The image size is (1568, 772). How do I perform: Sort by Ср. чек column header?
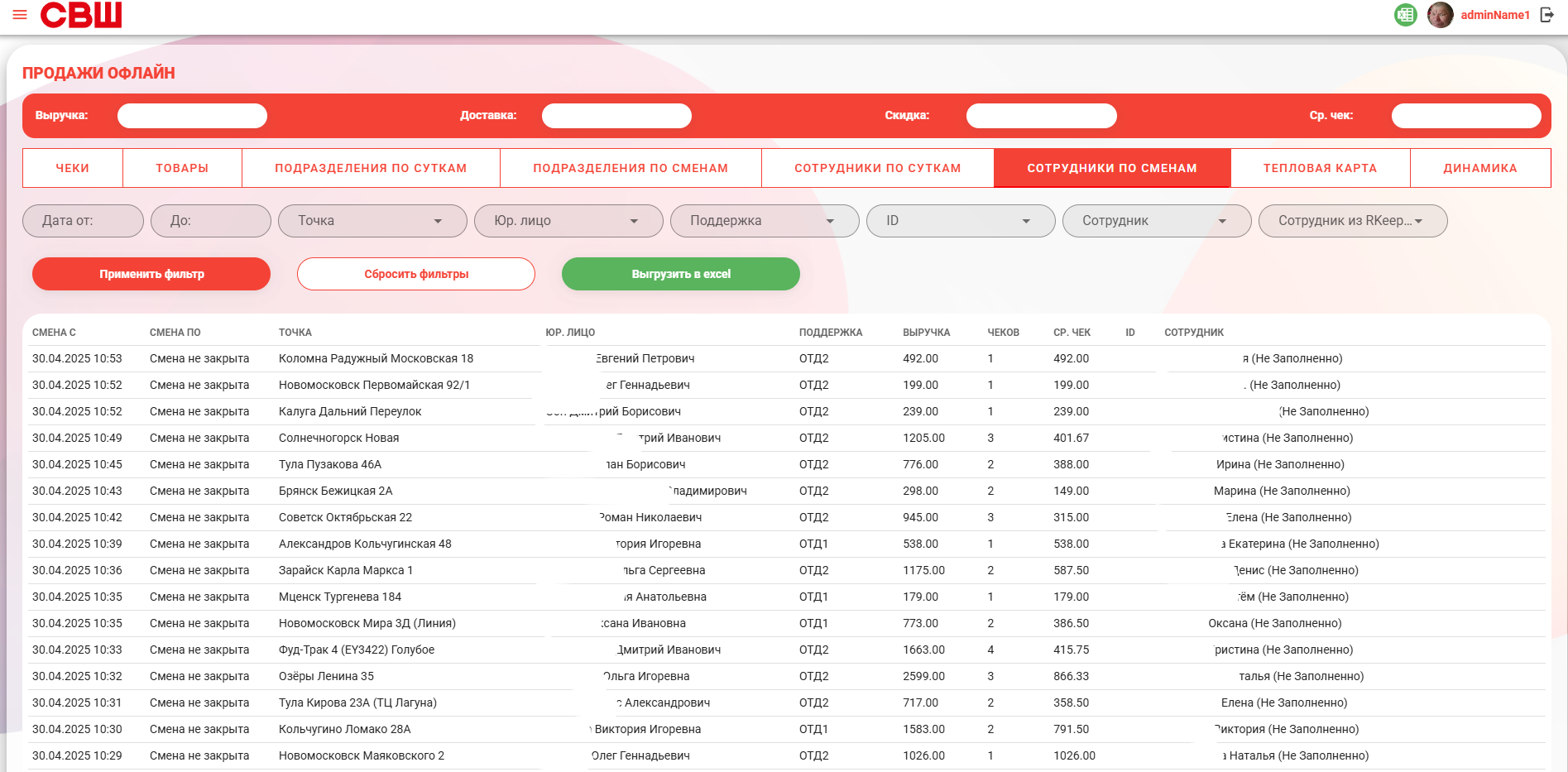tap(1072, 333)
